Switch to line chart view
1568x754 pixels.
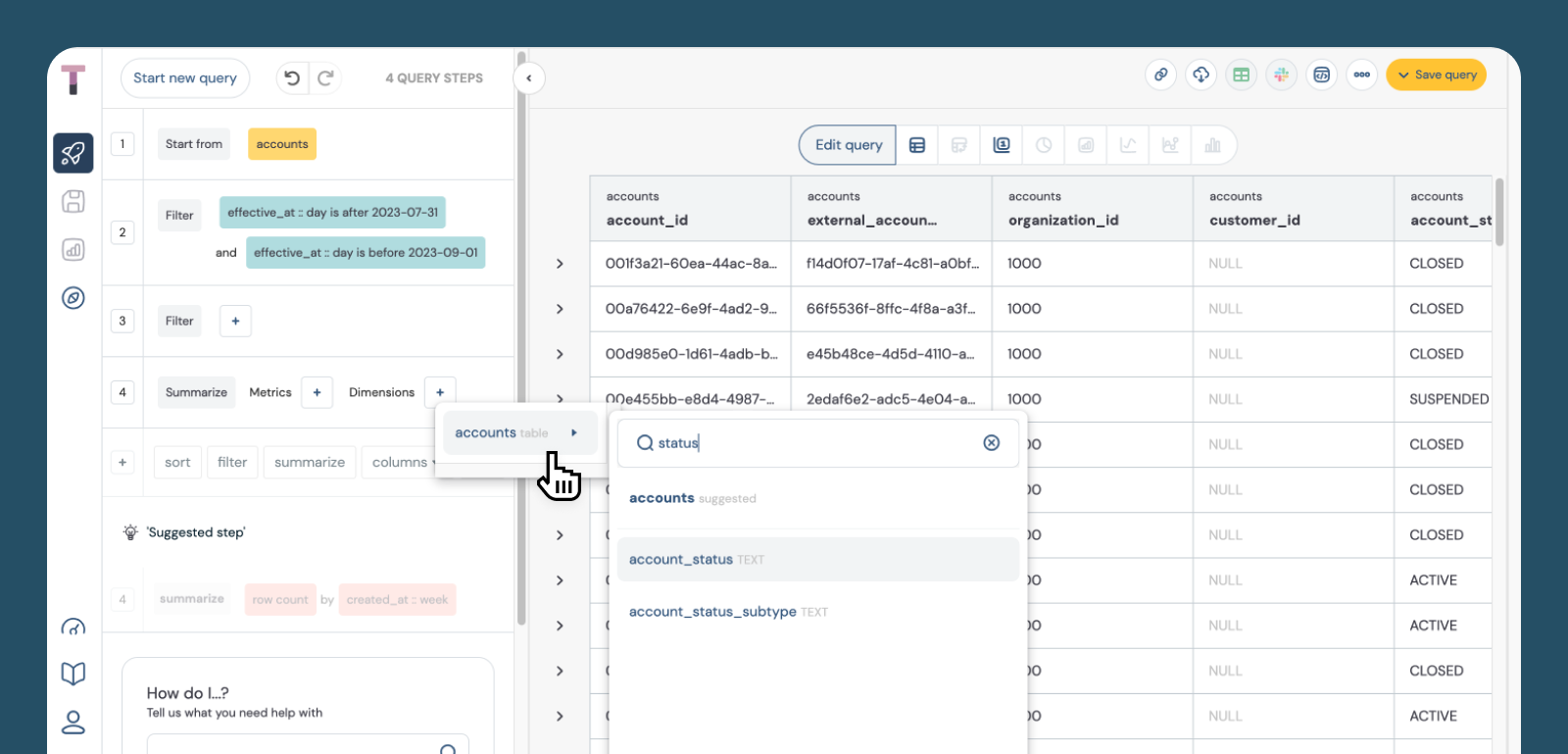pyautogui.click(x=1128, y=145)
